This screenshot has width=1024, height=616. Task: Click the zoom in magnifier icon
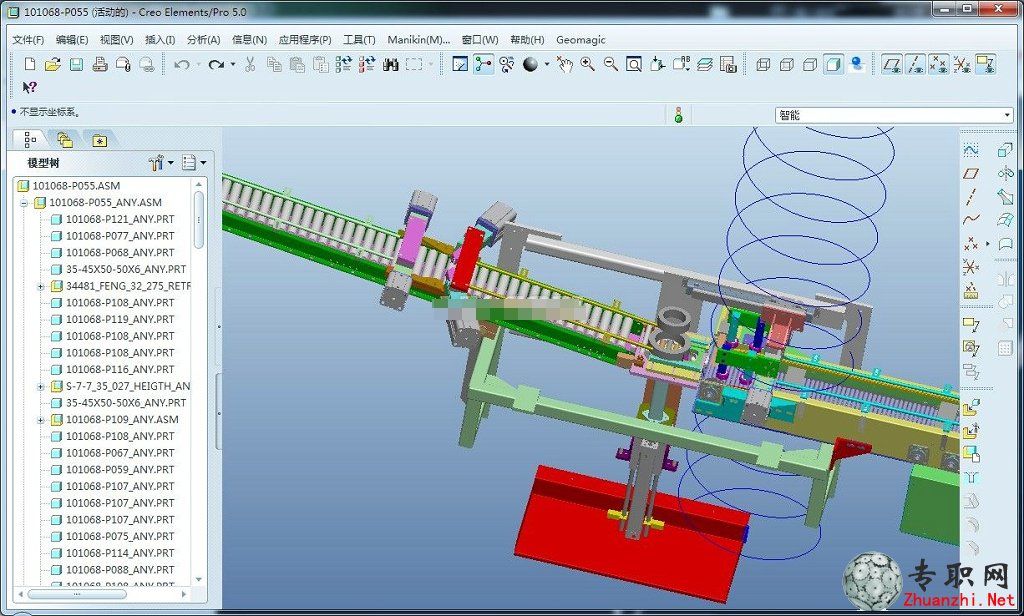pyautogui.click(x=587, y=64)
